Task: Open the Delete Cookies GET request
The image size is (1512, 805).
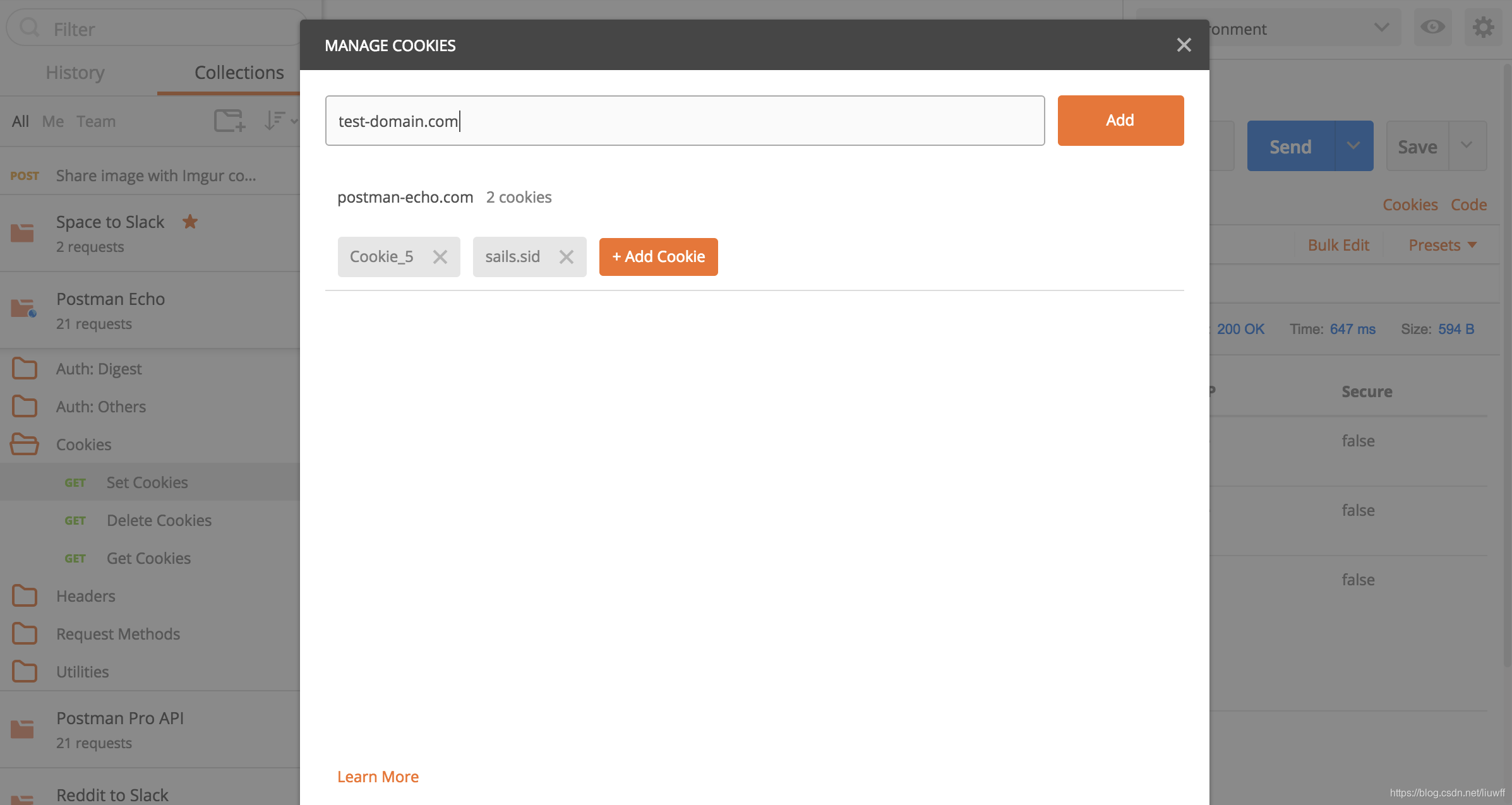Action: (150, 520)
